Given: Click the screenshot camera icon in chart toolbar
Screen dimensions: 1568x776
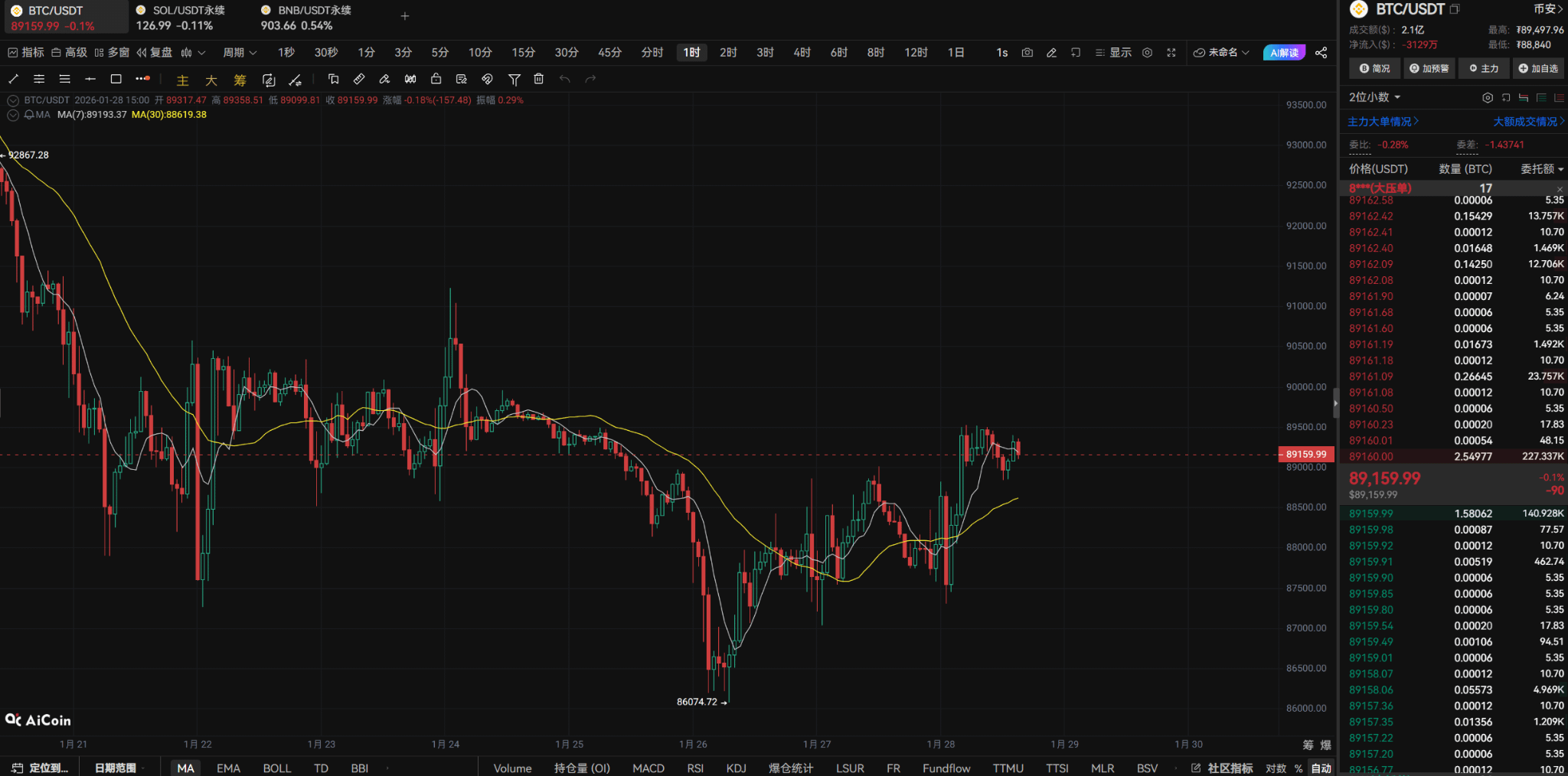Looking at the screenshot, I should tap(1027, 53).
